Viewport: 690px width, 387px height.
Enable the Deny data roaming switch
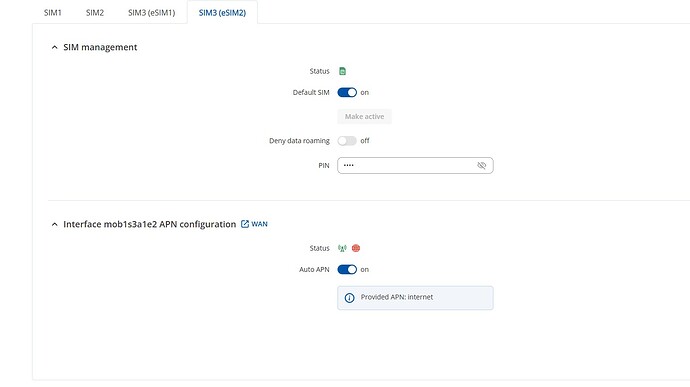347,141
